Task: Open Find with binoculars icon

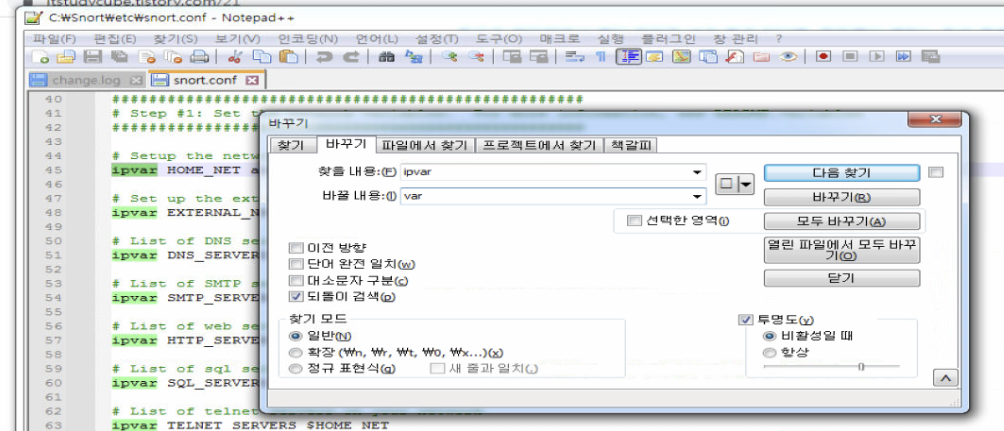Action: pyautogui.click(x=386, y=57)
